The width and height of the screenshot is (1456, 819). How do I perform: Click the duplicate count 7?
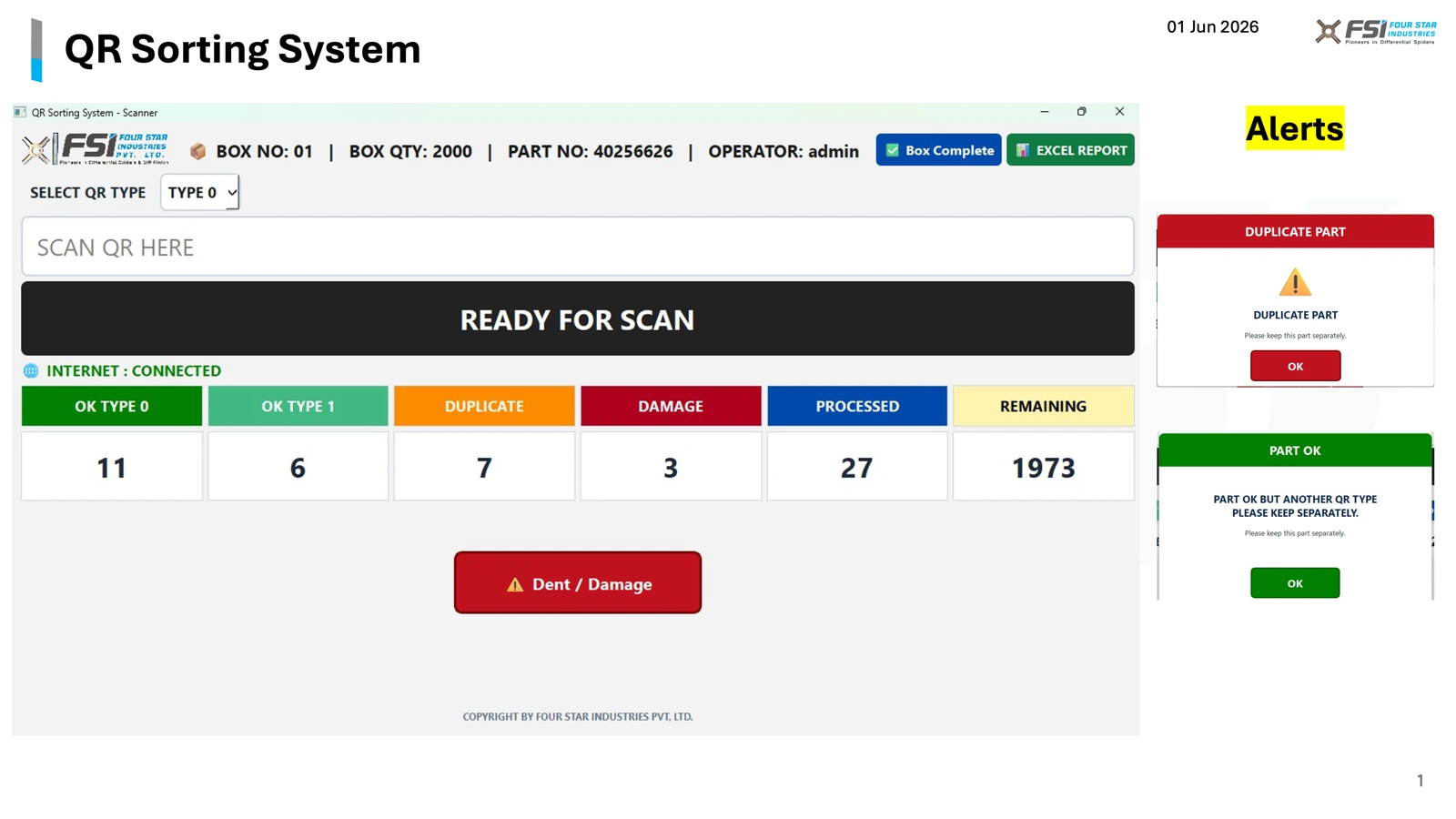click(x=484, y=467)
